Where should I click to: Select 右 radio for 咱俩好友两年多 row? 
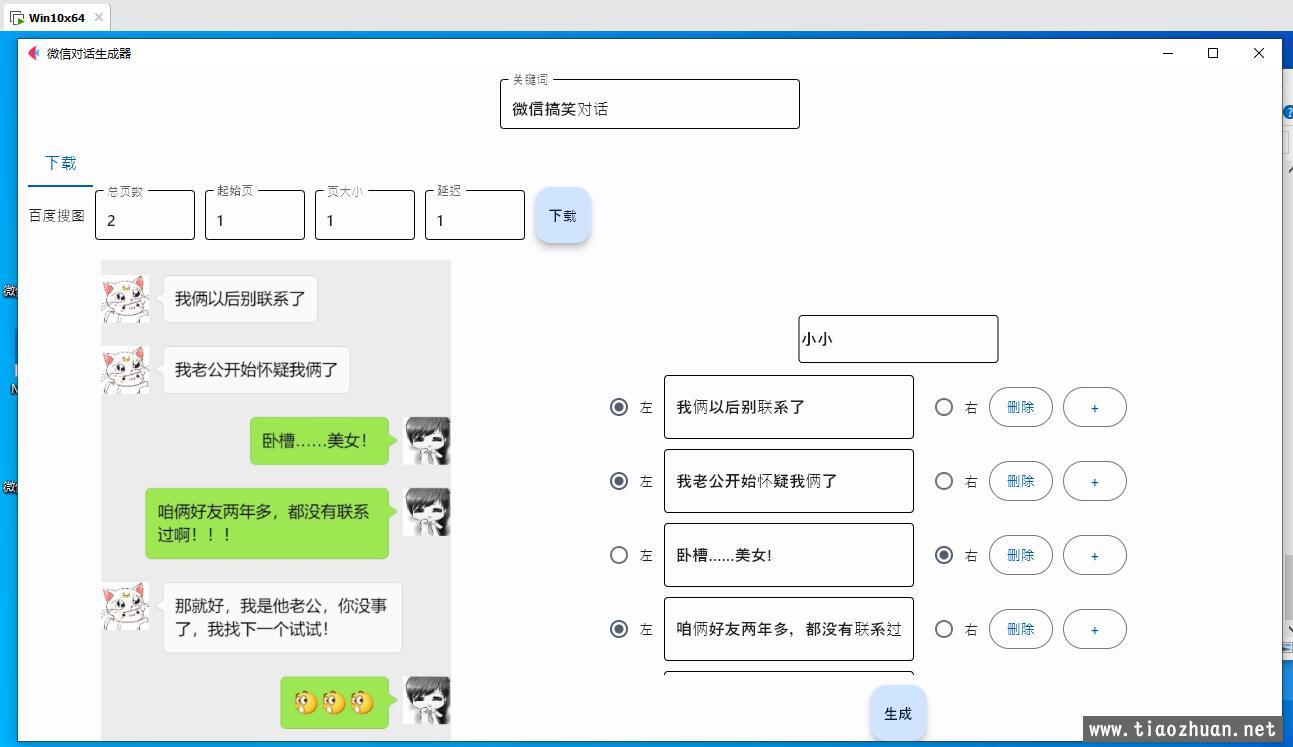pyautogui.click(x=944, y=629)
